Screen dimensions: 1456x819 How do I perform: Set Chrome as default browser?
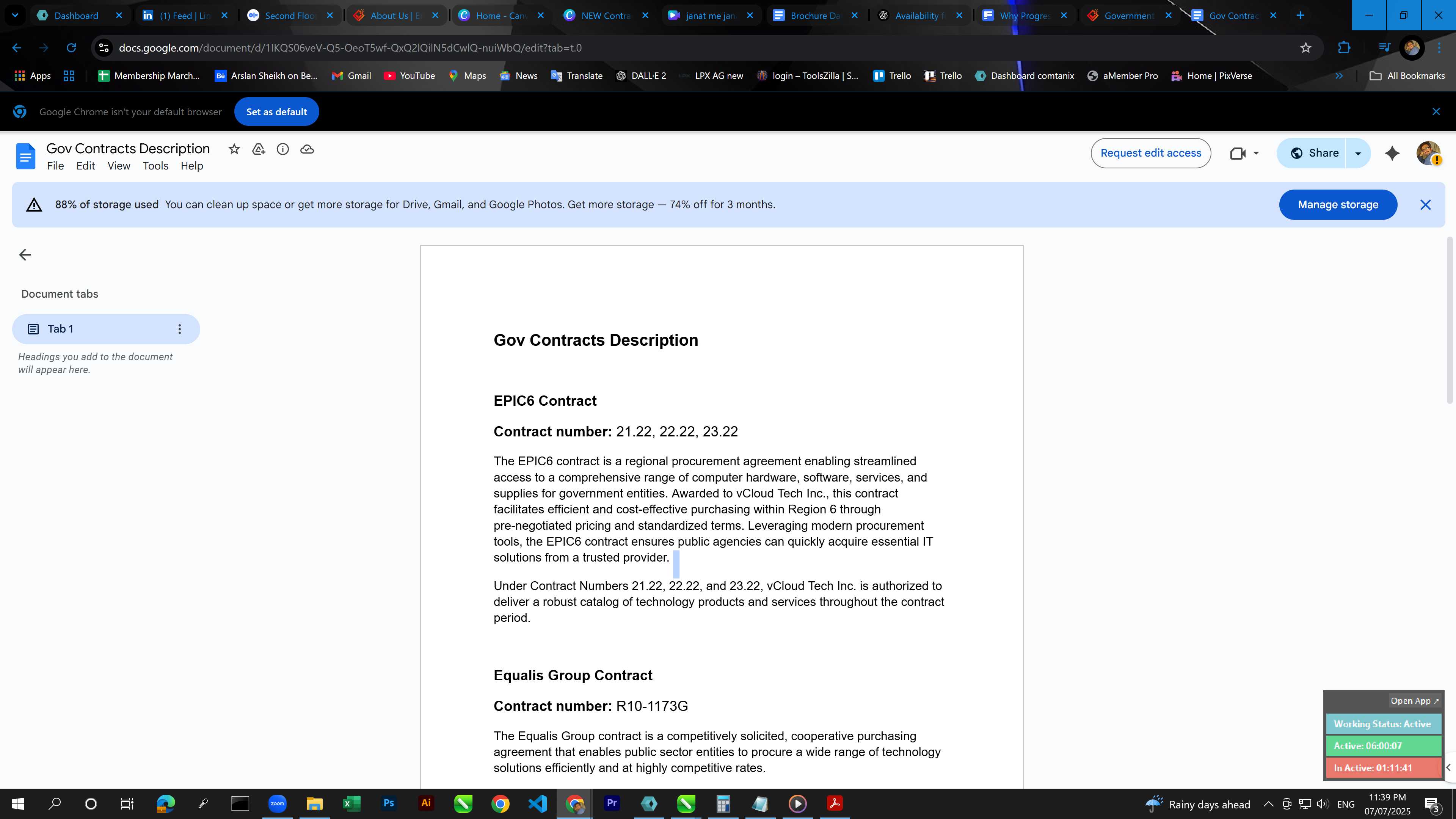tap(276, 112)
